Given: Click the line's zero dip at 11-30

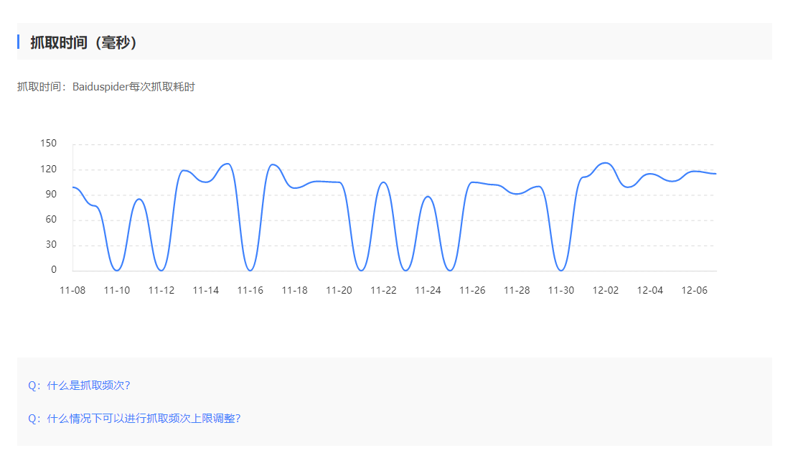Looking at the screenshot, I should 561,269.
